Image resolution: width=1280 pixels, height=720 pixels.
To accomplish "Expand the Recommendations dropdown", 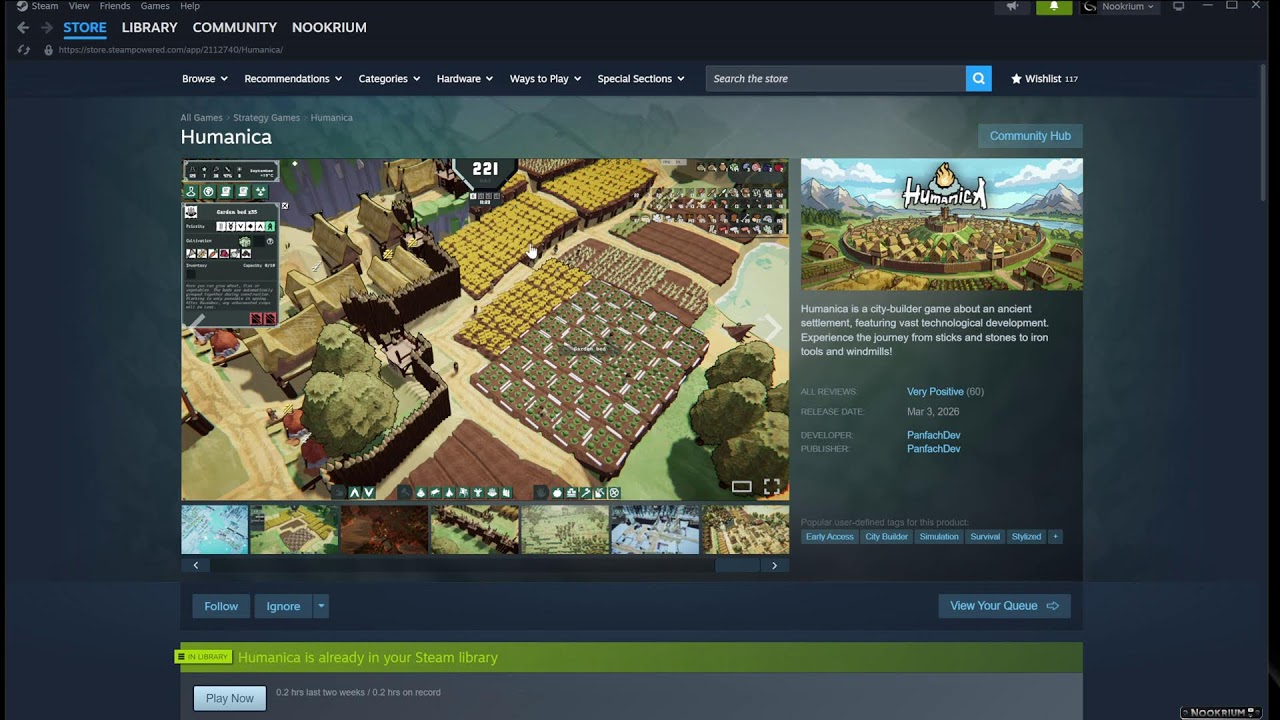I will [293, 79].
